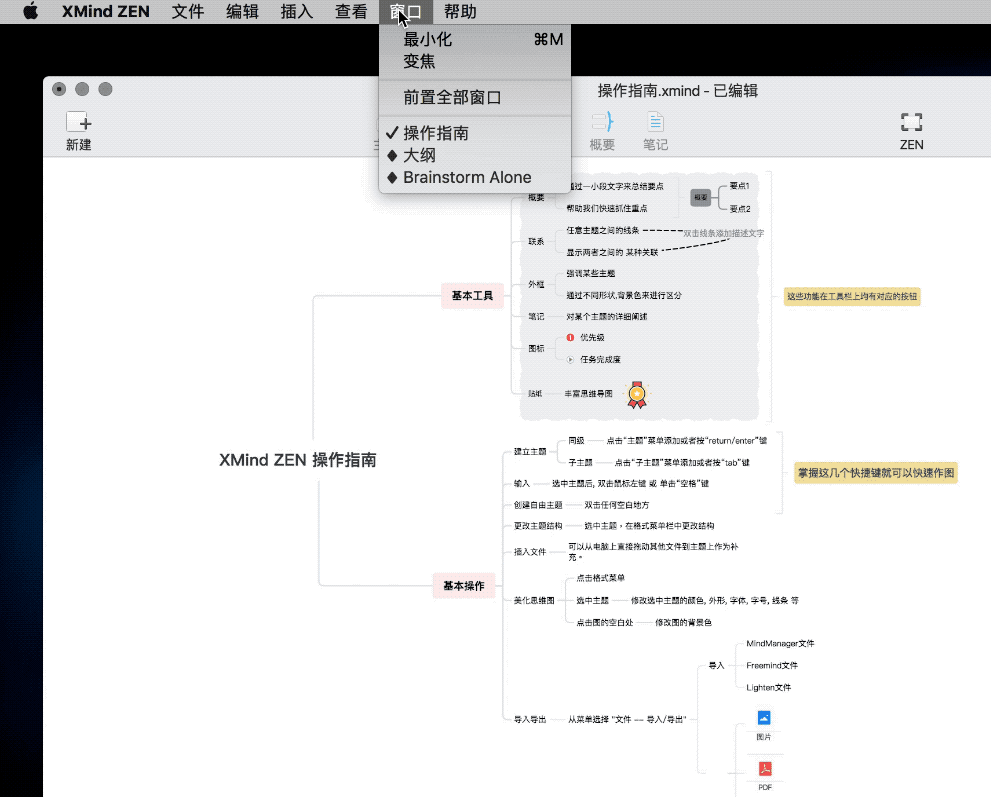This screenshot has height=797, width=991.
Task: Choose 变焦 from the window menu
Action: point(475,61)
